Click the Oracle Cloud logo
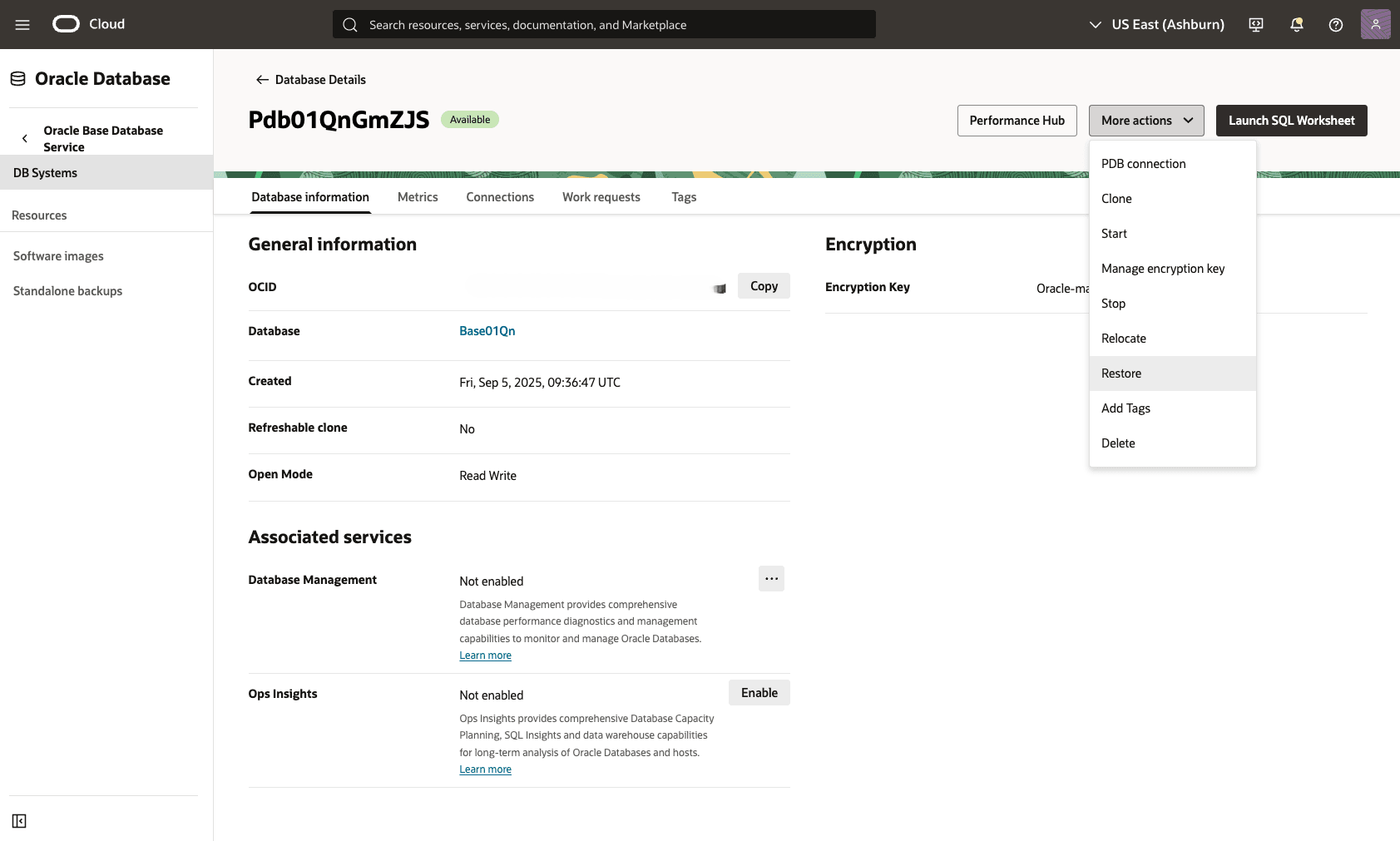The height and width of the screenshot is (841, 1400). pyautogui.click(x=65, y=24)
